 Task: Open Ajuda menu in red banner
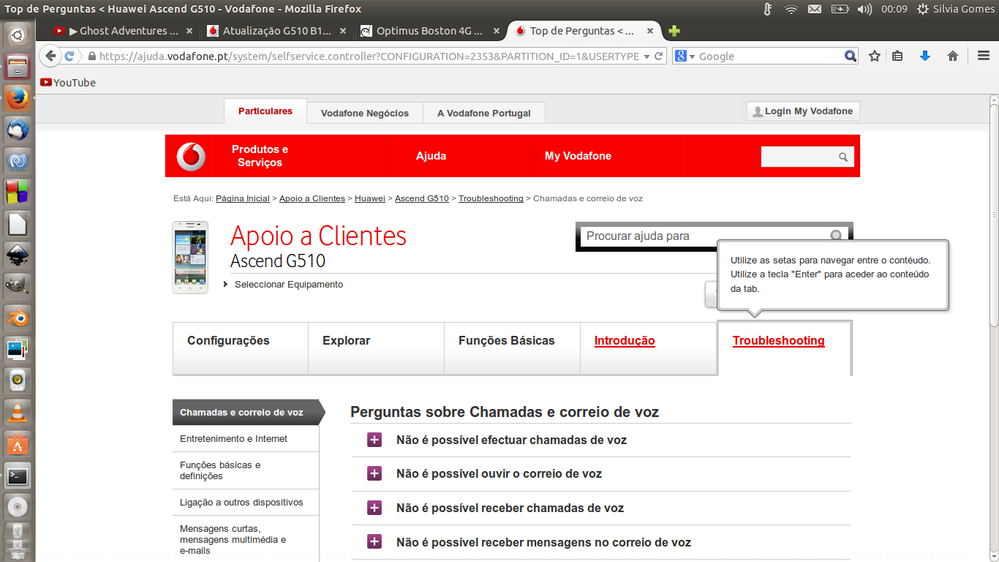coord(431,156)
